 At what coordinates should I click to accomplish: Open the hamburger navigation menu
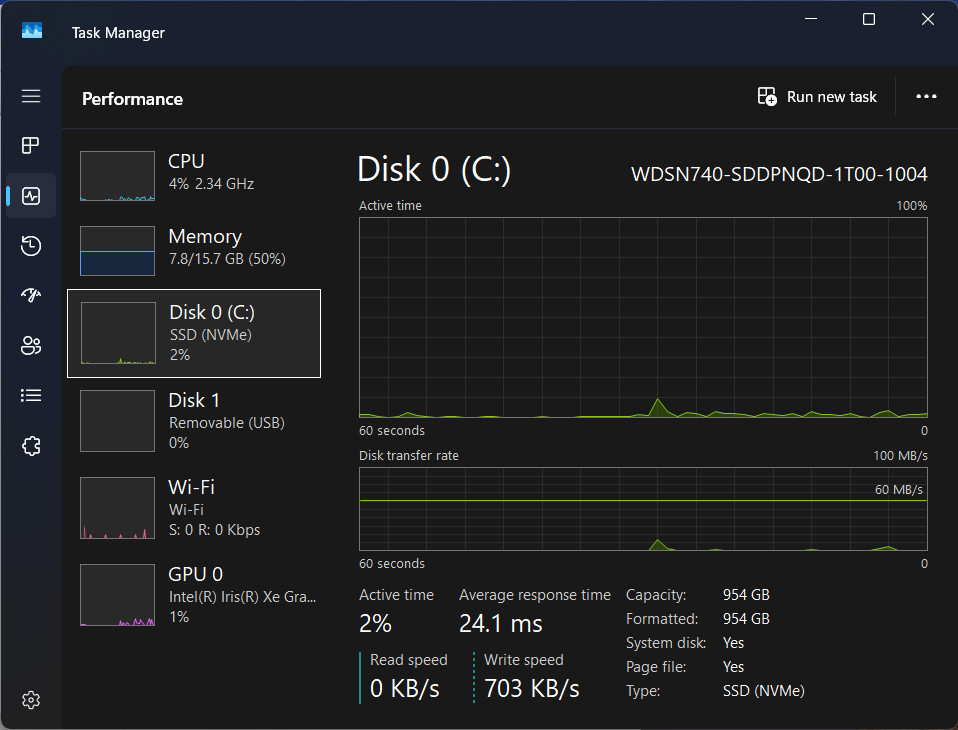(31, 96)
